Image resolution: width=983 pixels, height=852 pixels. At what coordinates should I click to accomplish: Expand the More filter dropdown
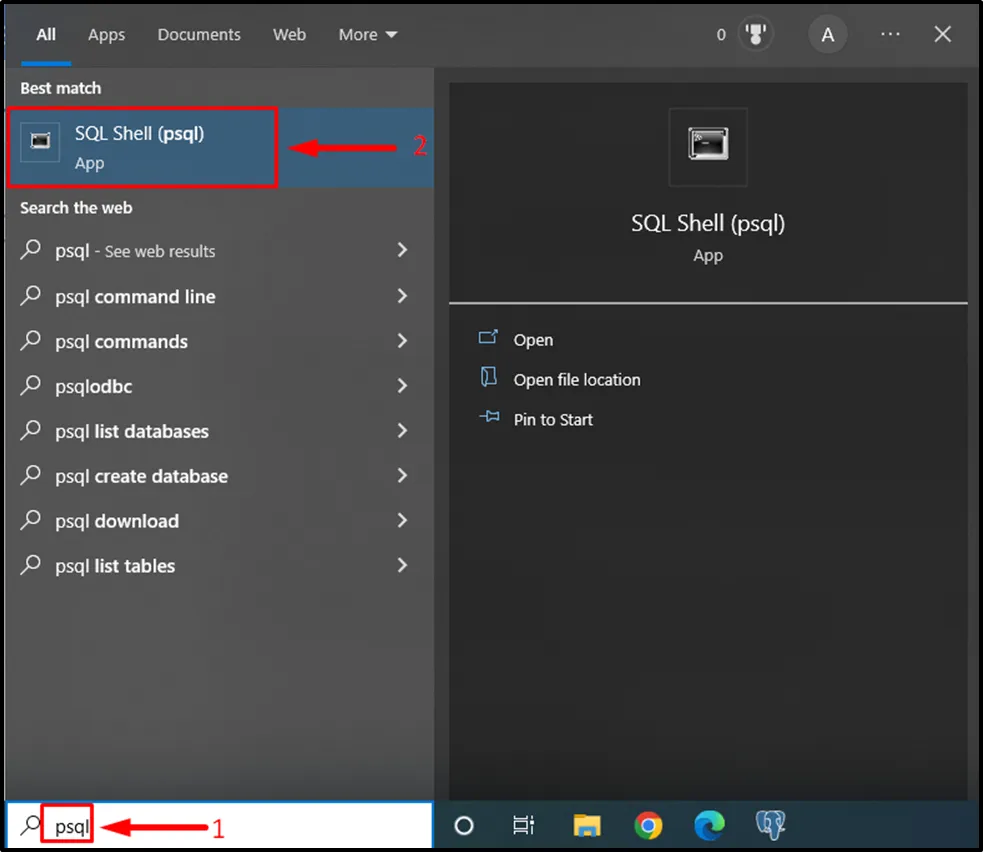coord(367,35)
